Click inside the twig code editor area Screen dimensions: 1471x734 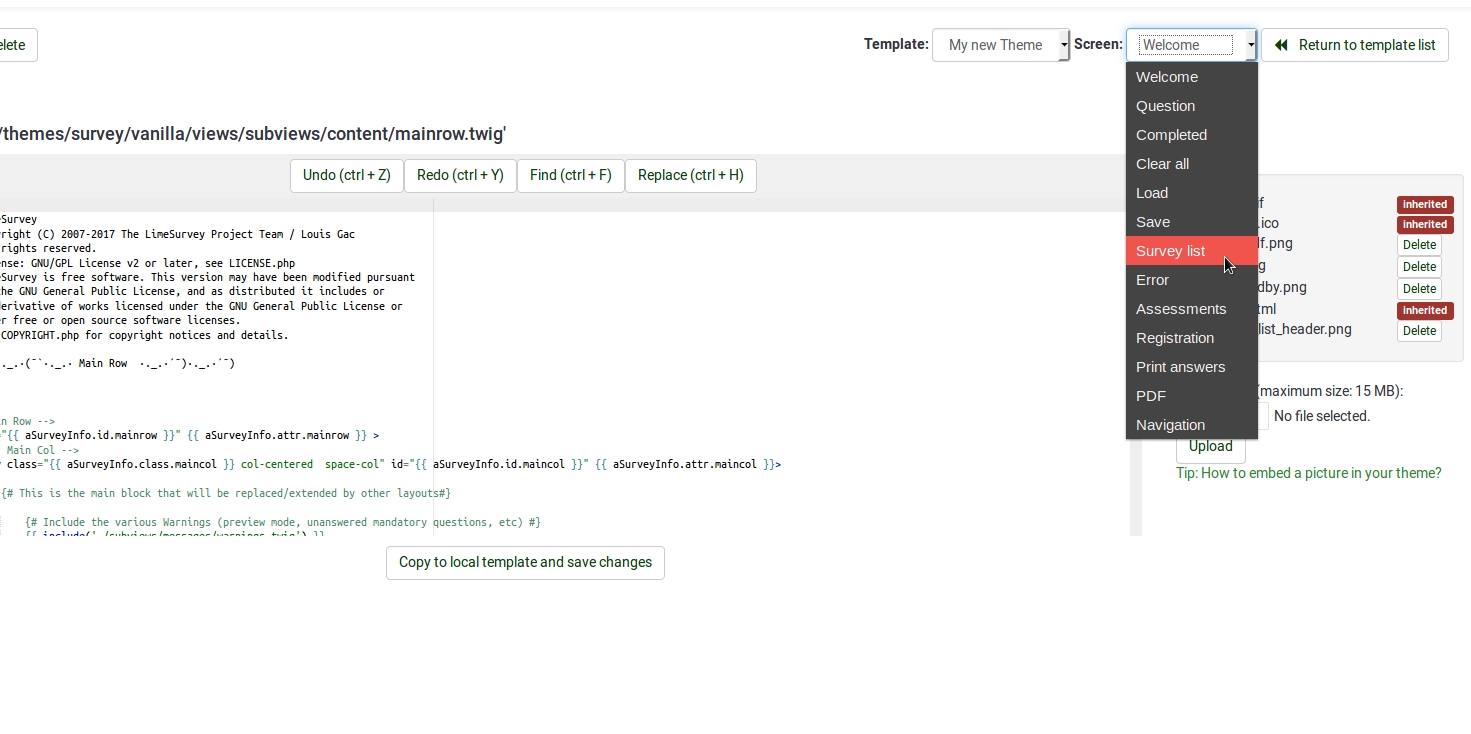pyautogui.click(x=600, y=400)
